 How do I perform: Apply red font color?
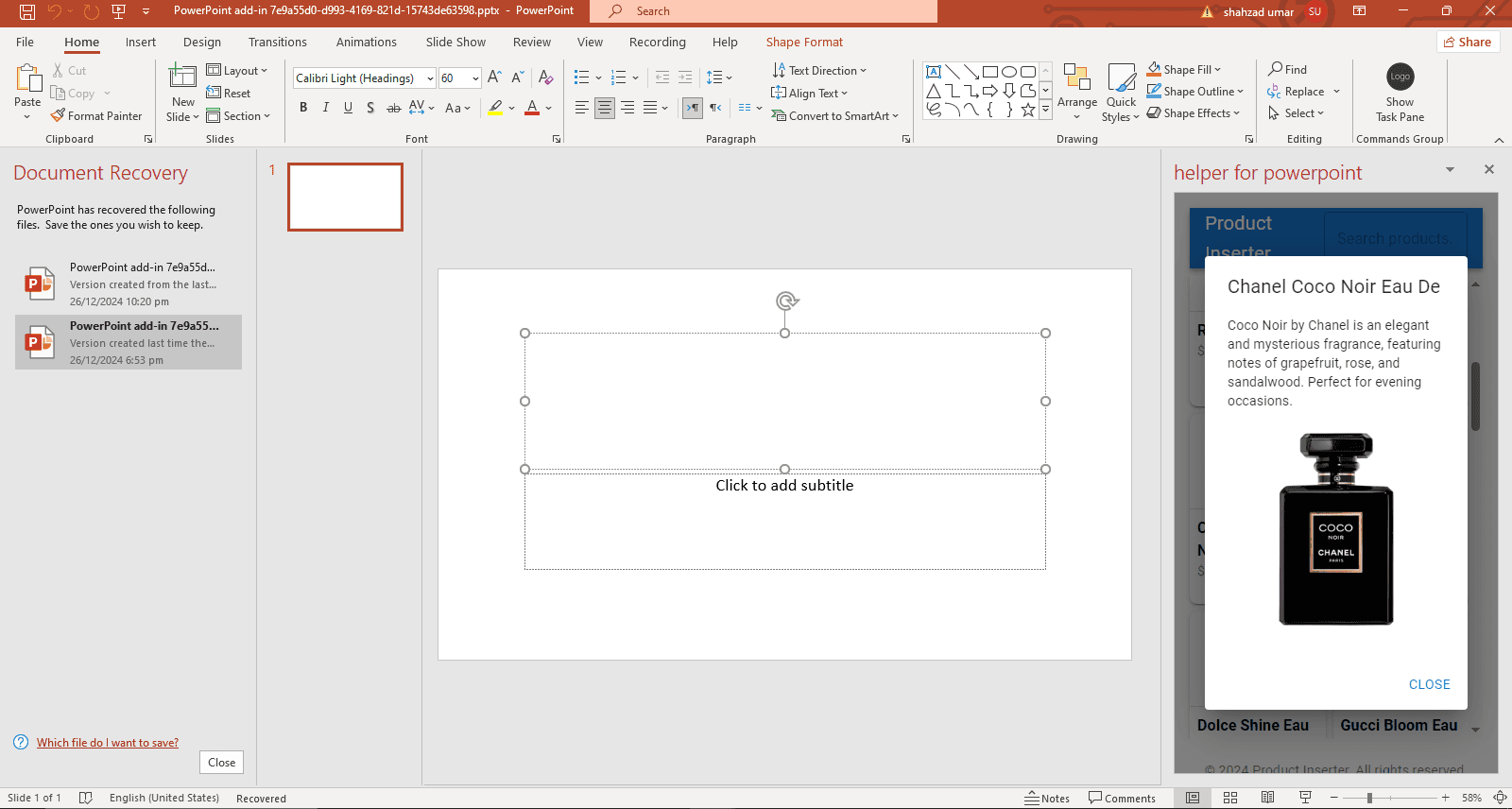coord(532,108)
